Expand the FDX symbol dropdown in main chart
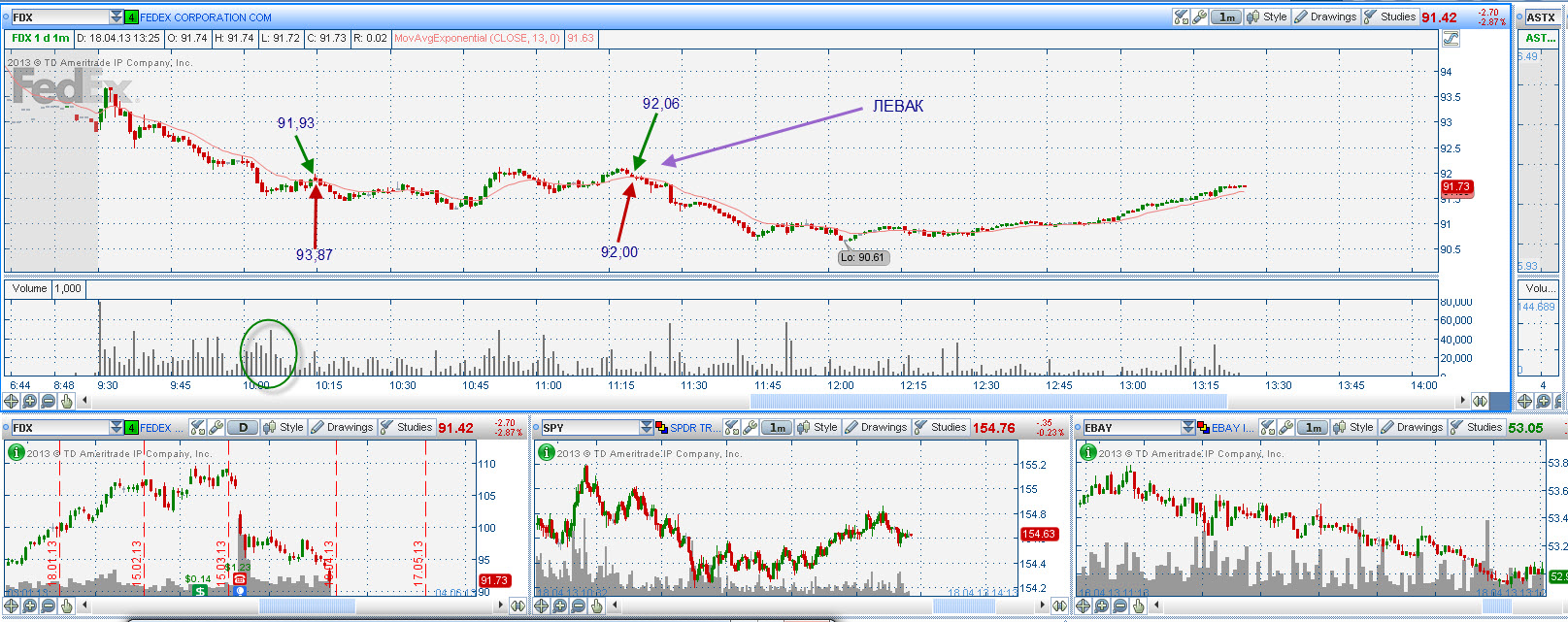 pyautogui.click(x=117, y=17)
